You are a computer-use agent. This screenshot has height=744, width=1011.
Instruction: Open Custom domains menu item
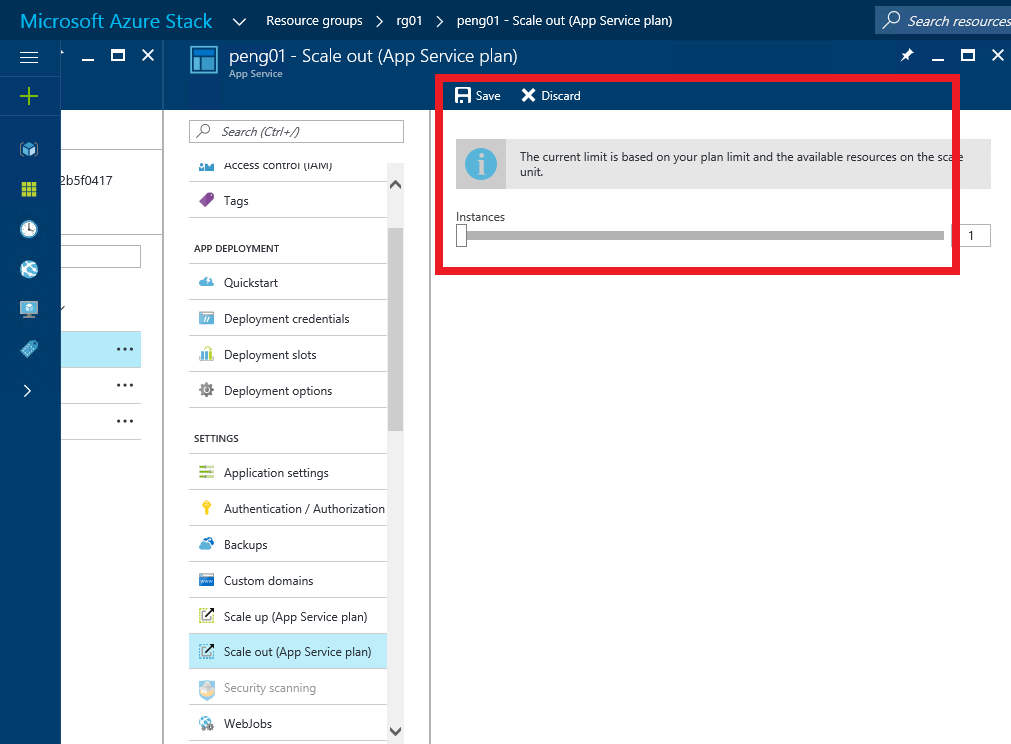pyautogui.click(x=288, y=580)
